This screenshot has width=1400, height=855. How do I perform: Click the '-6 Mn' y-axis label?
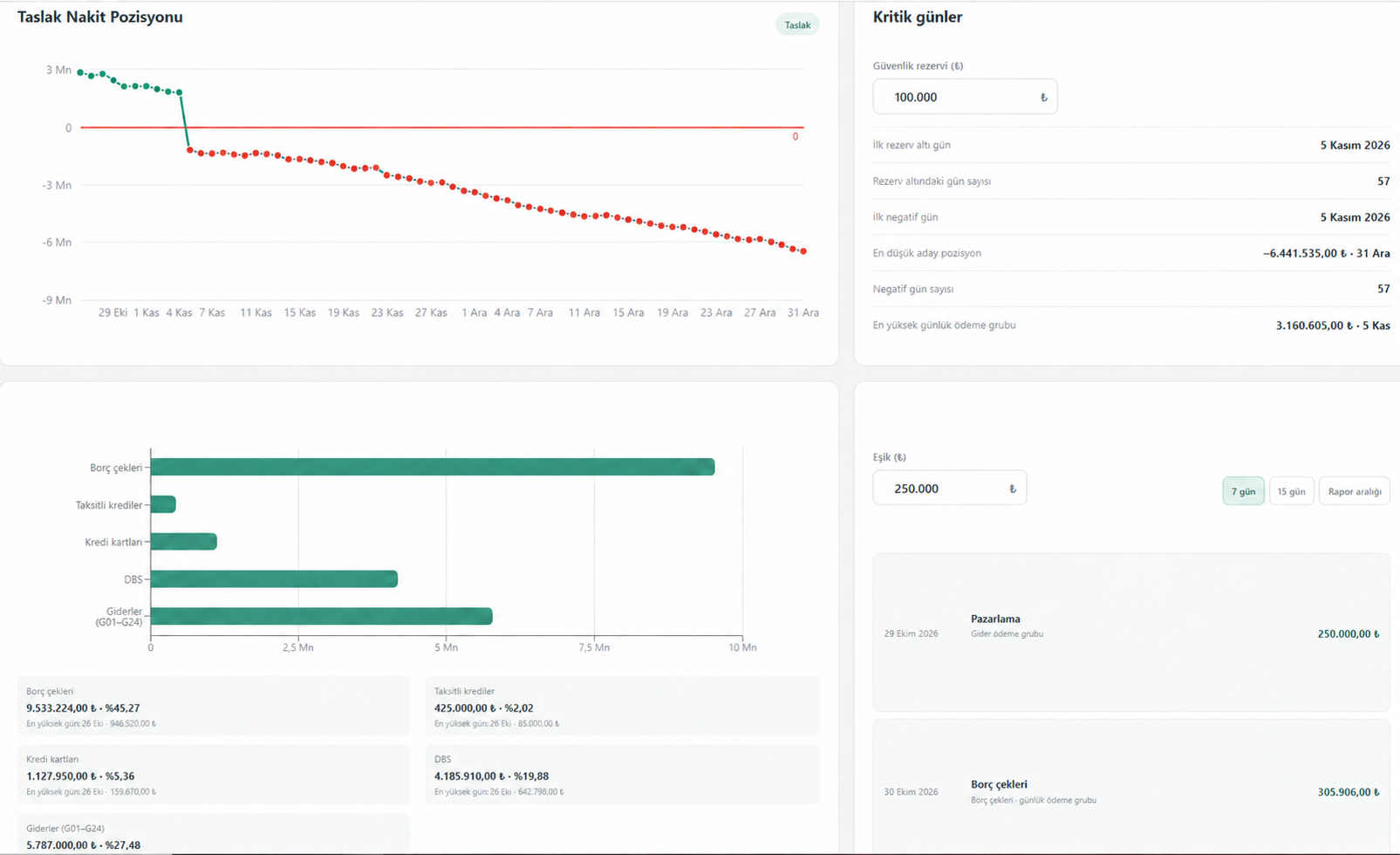(x=57, y=243)
